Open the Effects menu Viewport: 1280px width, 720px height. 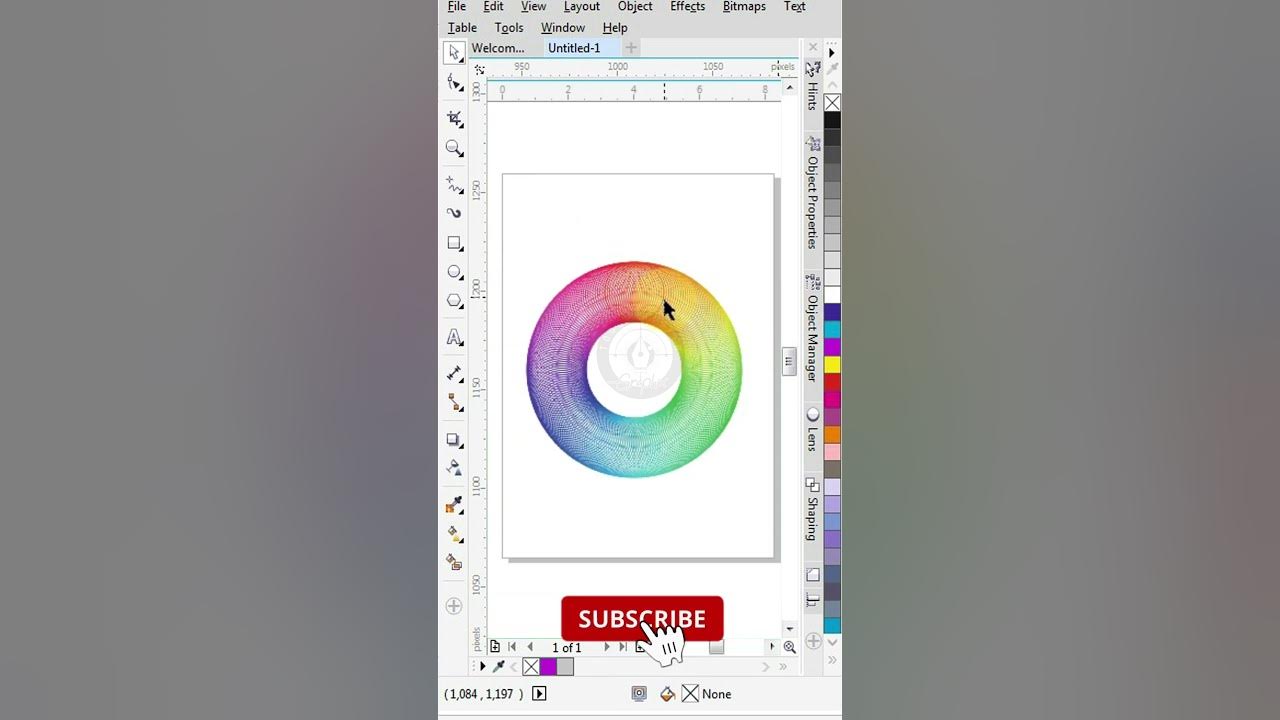(688, 7)
